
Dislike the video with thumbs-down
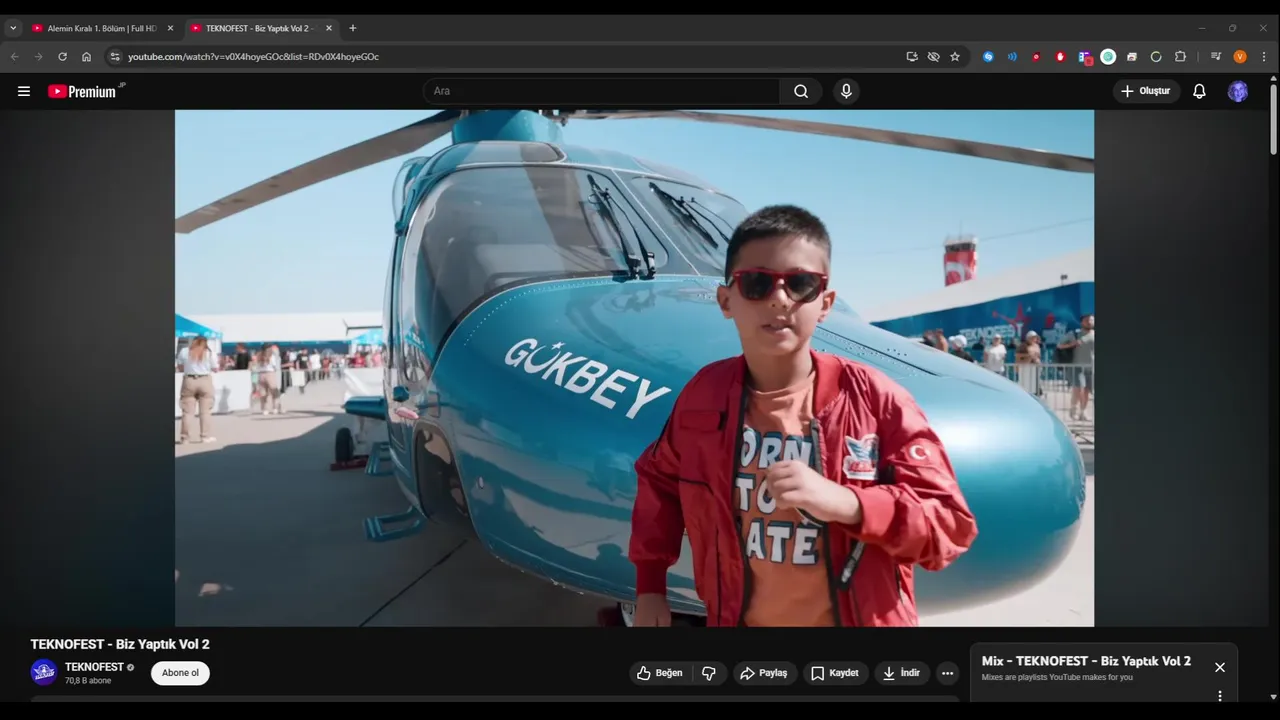point(709,673)
